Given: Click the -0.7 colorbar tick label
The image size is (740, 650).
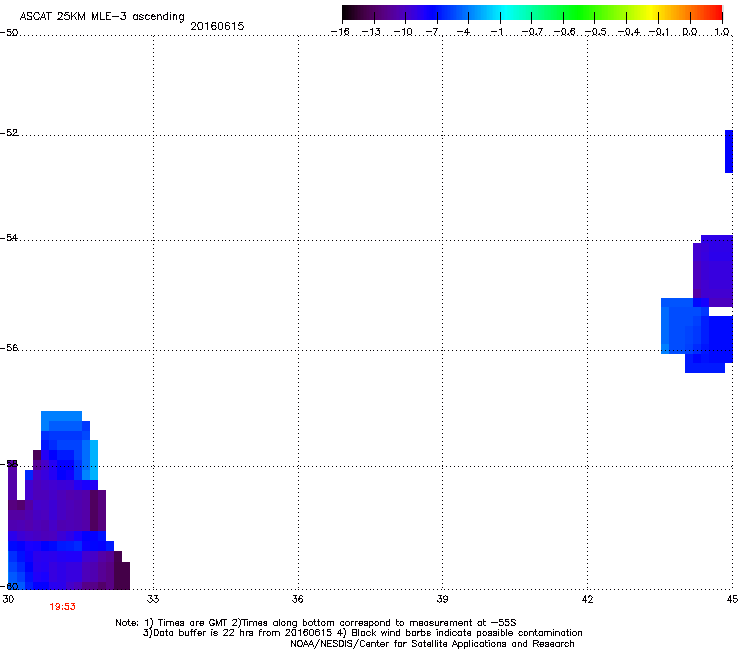Looking at the screenshot, I should click(532, 32).
